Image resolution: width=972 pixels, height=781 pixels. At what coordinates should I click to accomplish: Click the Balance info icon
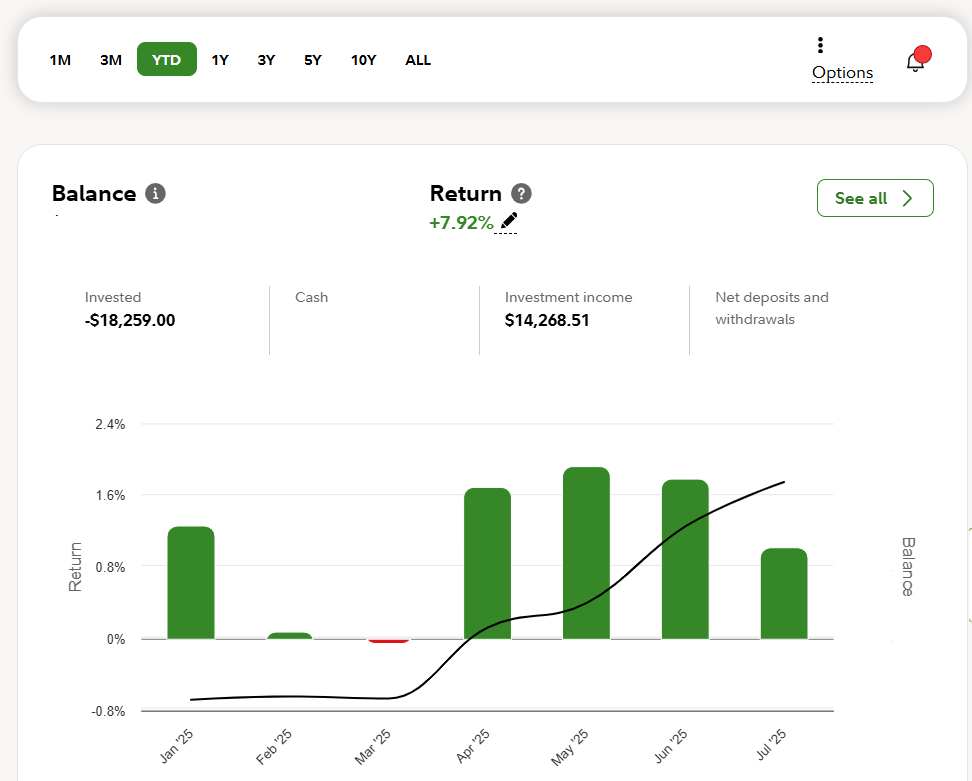(155, 193)
